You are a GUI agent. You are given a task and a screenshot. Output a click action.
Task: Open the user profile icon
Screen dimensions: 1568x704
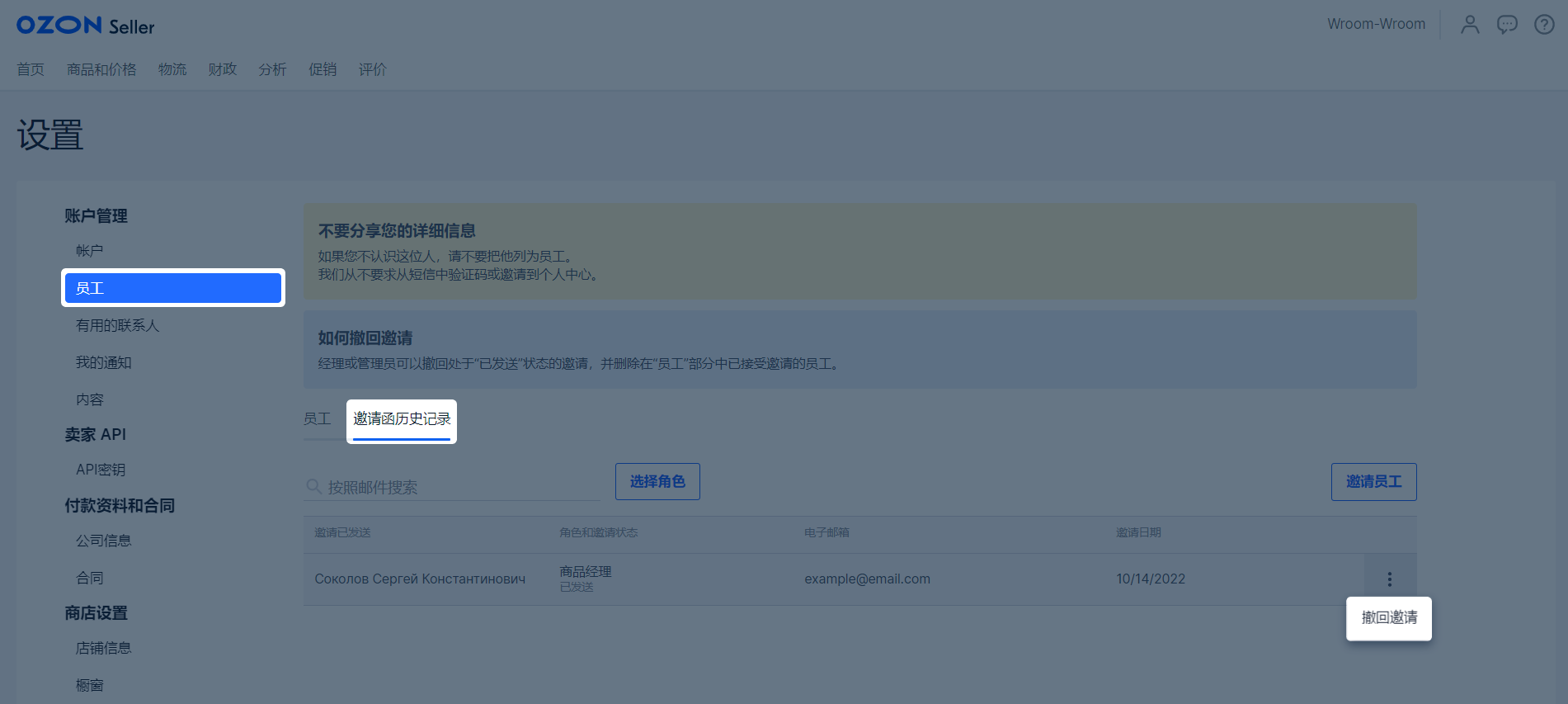pos(1470,25)
